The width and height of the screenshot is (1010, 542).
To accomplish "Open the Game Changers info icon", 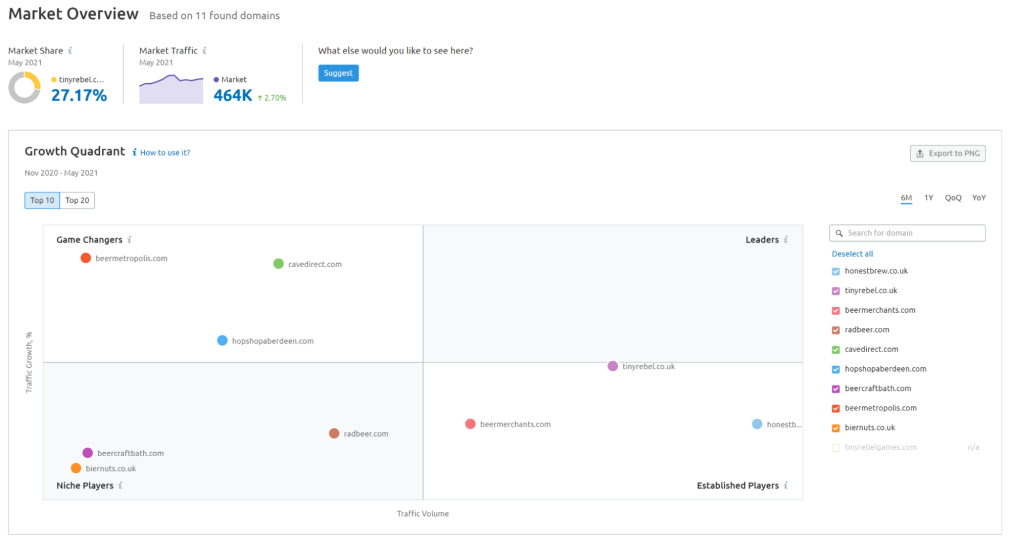I will [x=129, y=240].
